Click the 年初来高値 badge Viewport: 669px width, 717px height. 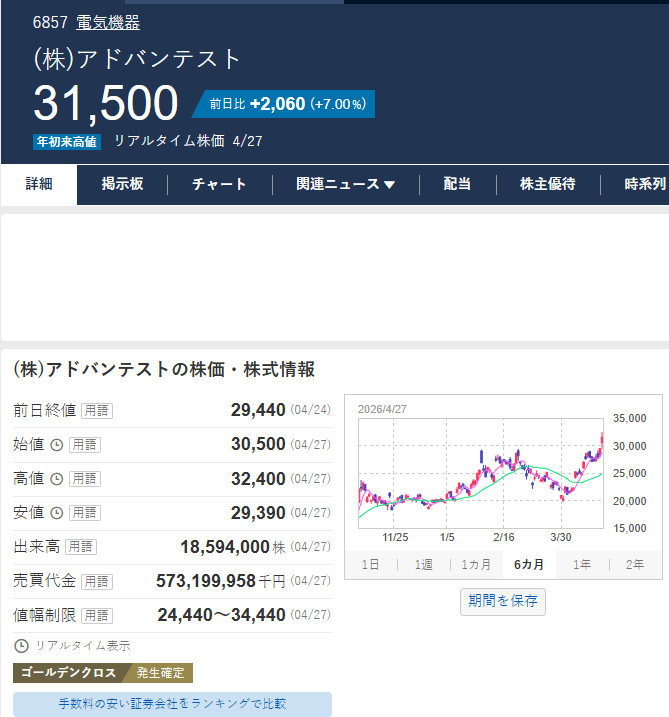(x=67, y=142)
